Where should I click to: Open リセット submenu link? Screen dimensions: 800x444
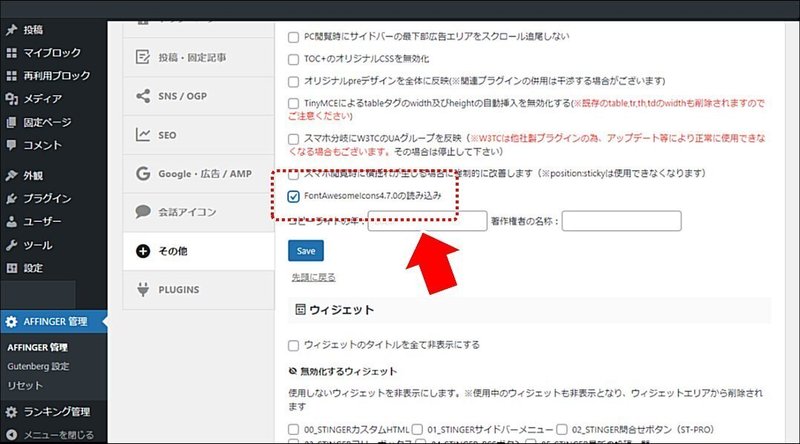(25, 385)
